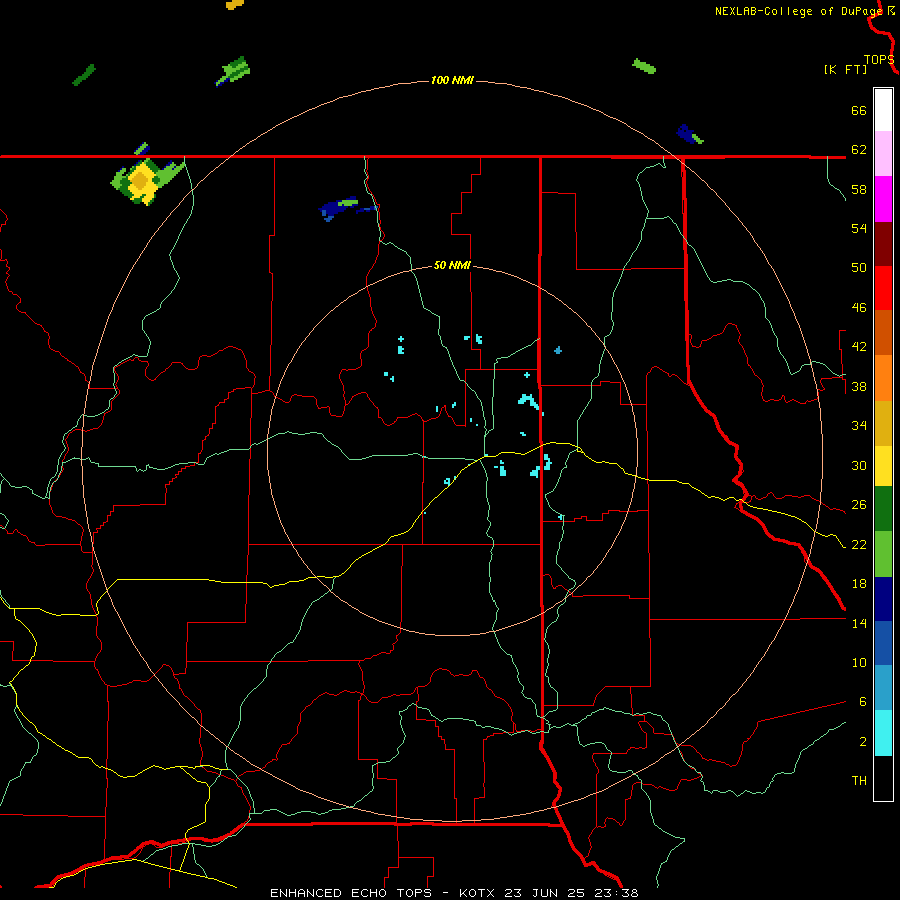Click the "34" legend value
The image size is (900, 900).
859,426
